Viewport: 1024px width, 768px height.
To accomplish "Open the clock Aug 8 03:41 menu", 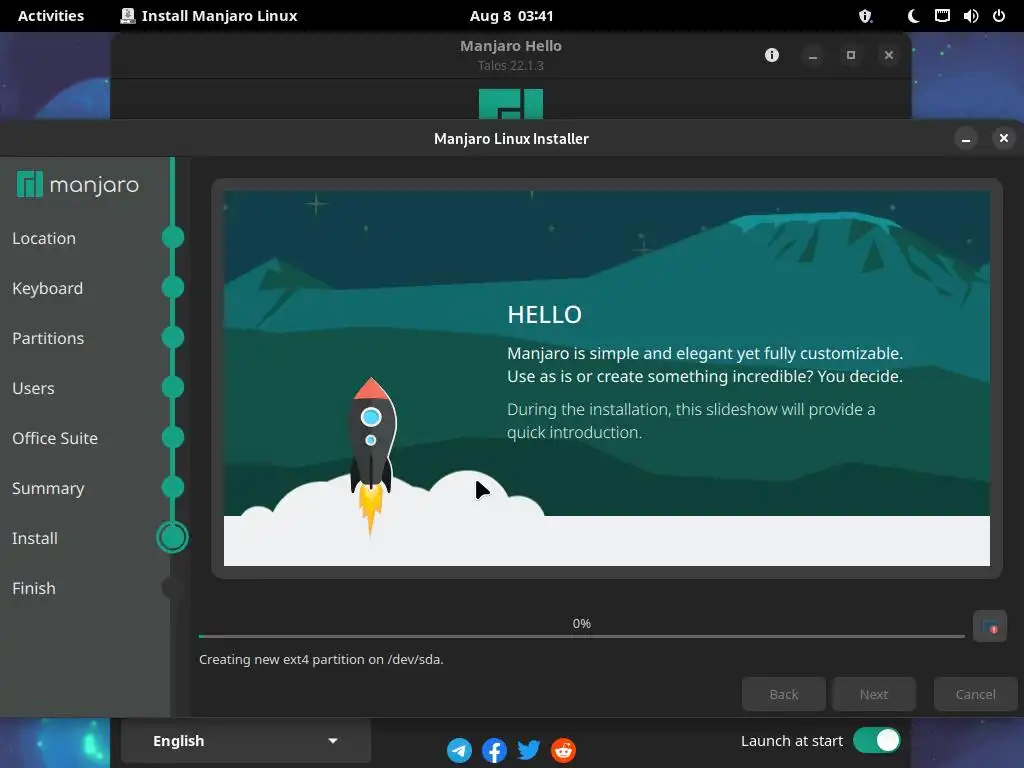I will click(511, 16).
